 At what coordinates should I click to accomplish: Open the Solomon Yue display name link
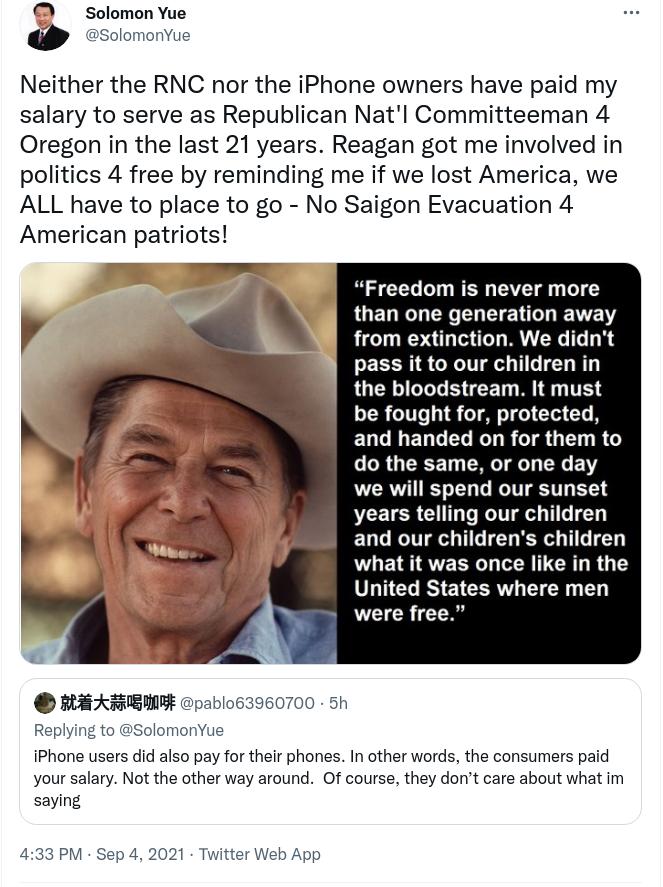[x=136, y=13]
